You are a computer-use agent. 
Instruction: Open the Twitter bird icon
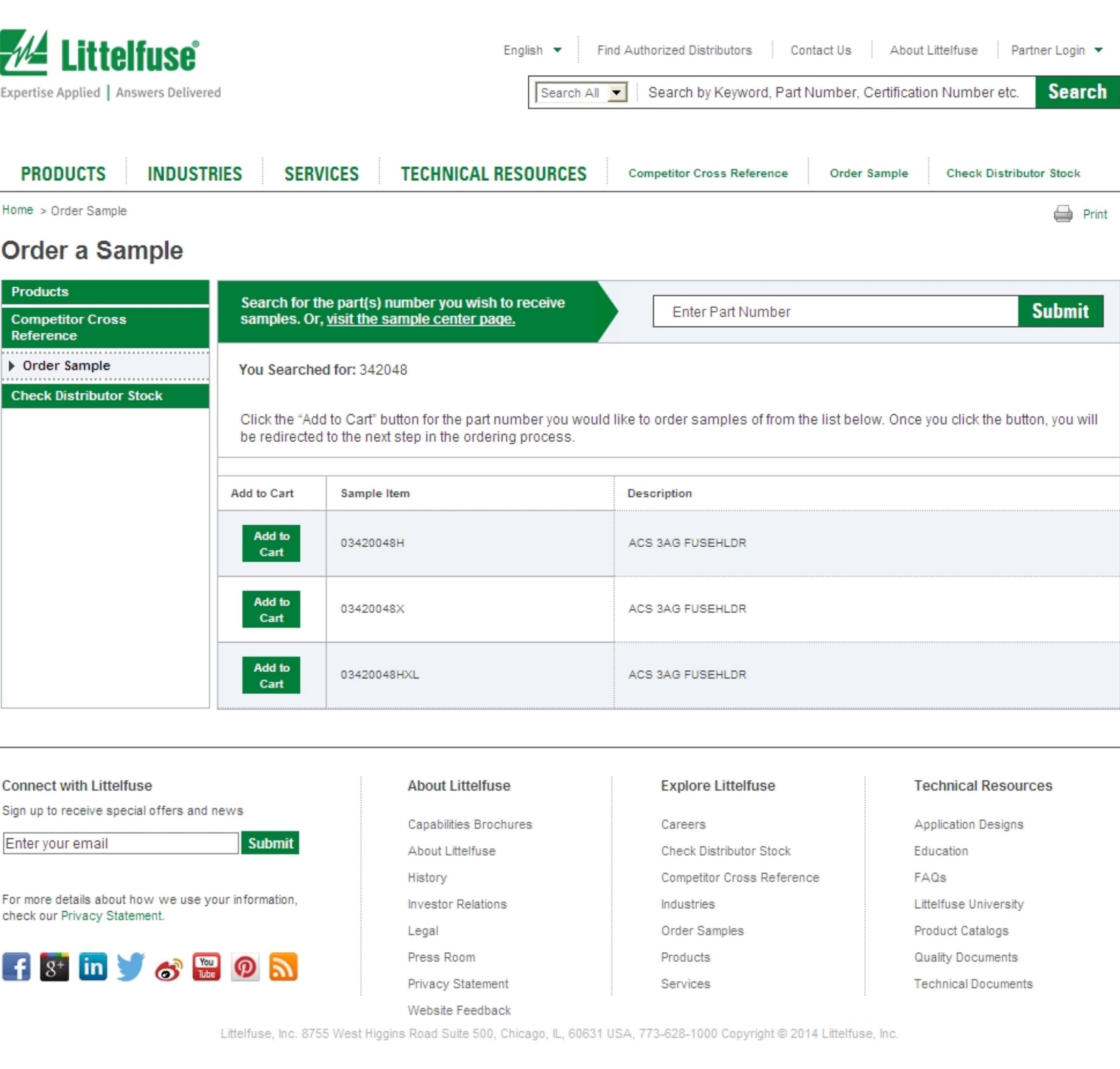pyautogui.click(x=131, y=966)
